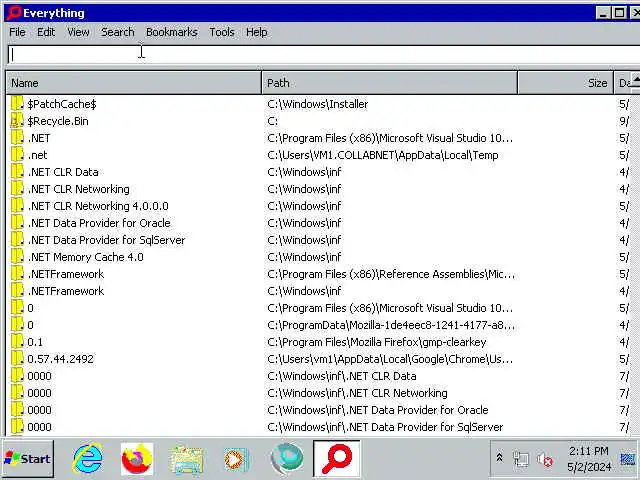
Task: Open the Bookmarks menu
Action: pos(171,32)
